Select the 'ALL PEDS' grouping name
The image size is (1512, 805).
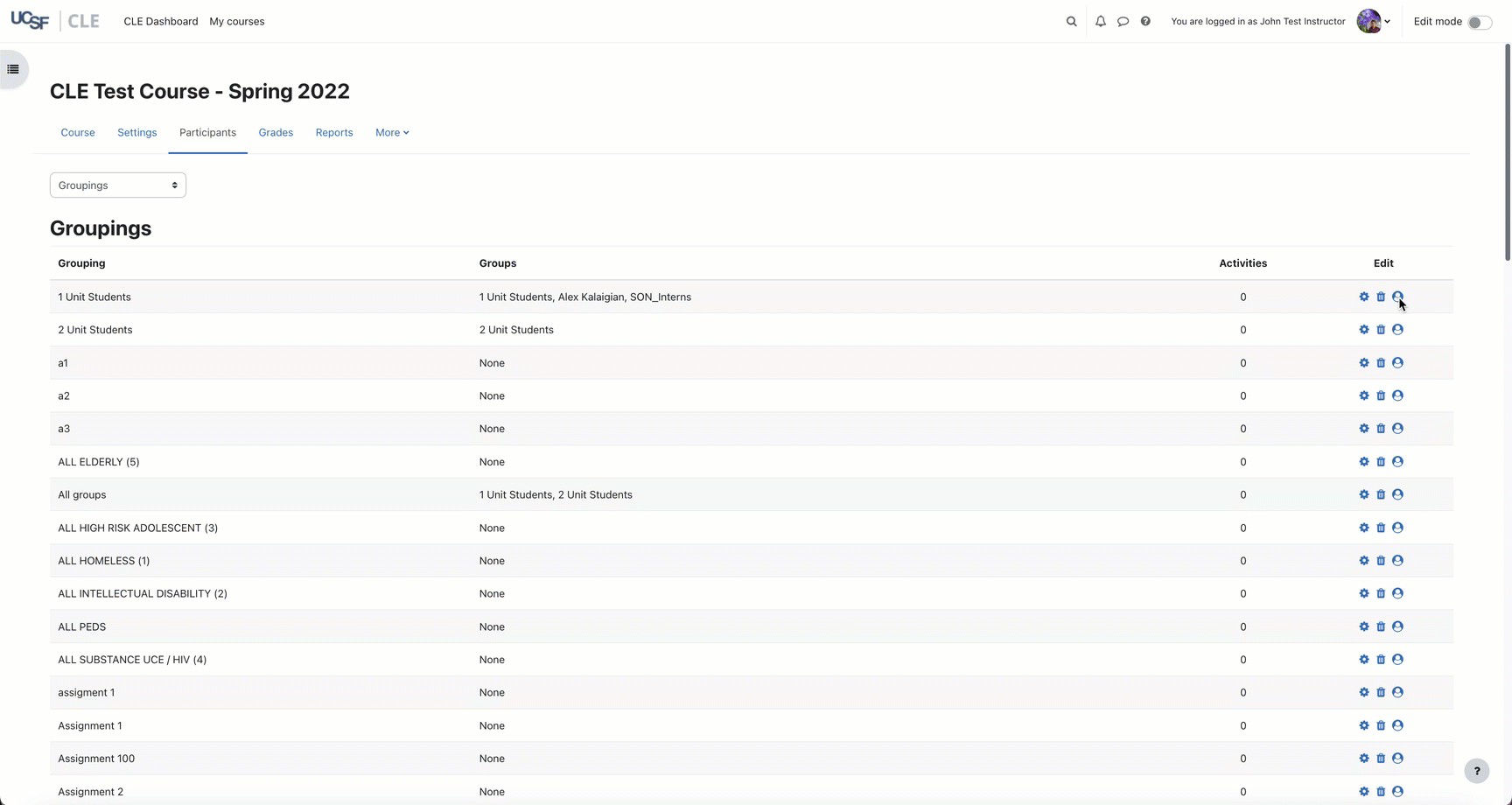click(82, 626)
